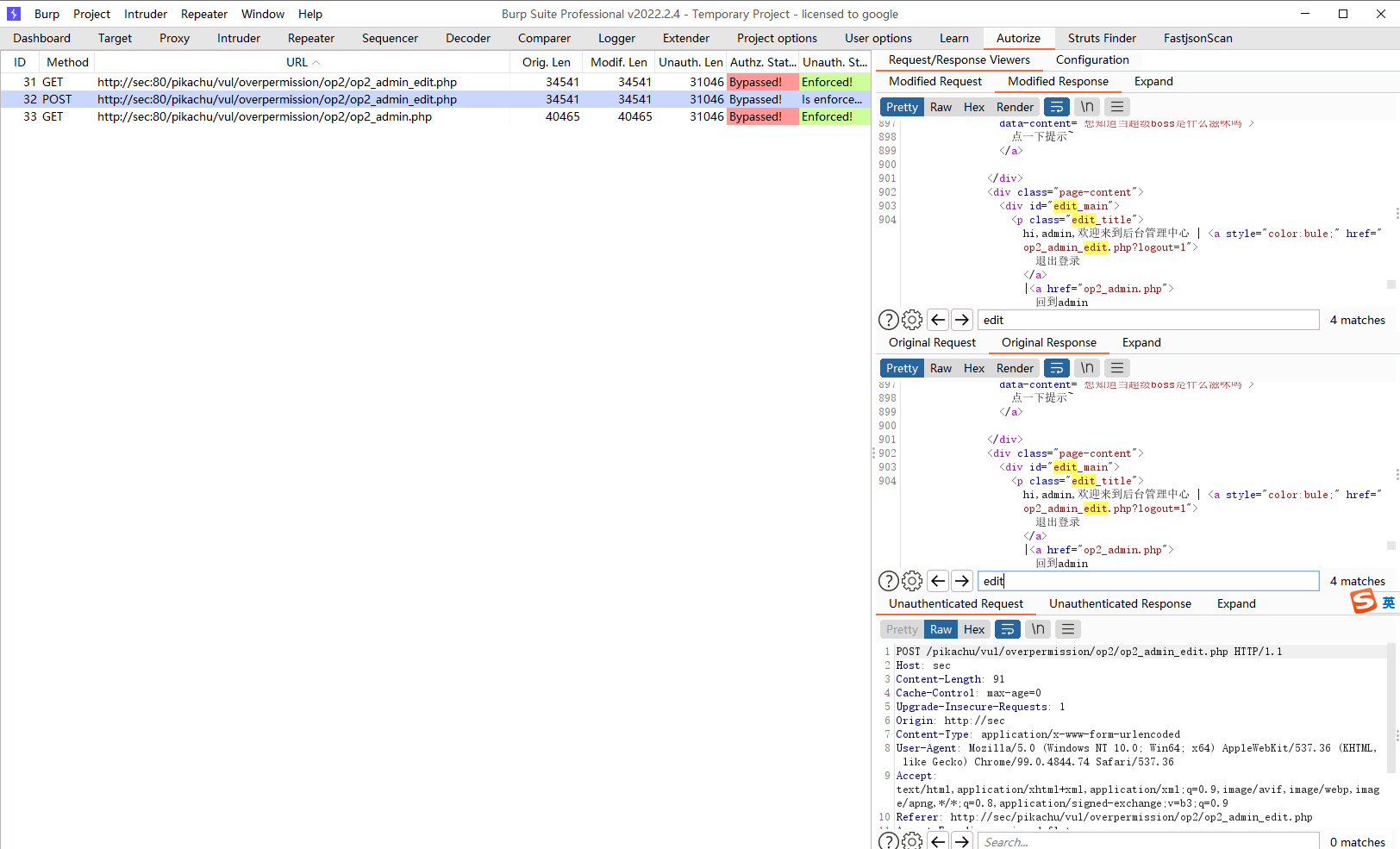Viewport: 1400px width, 849px height.
Task: Expand the Modified Response viewer
Action: coord(1153,81)
